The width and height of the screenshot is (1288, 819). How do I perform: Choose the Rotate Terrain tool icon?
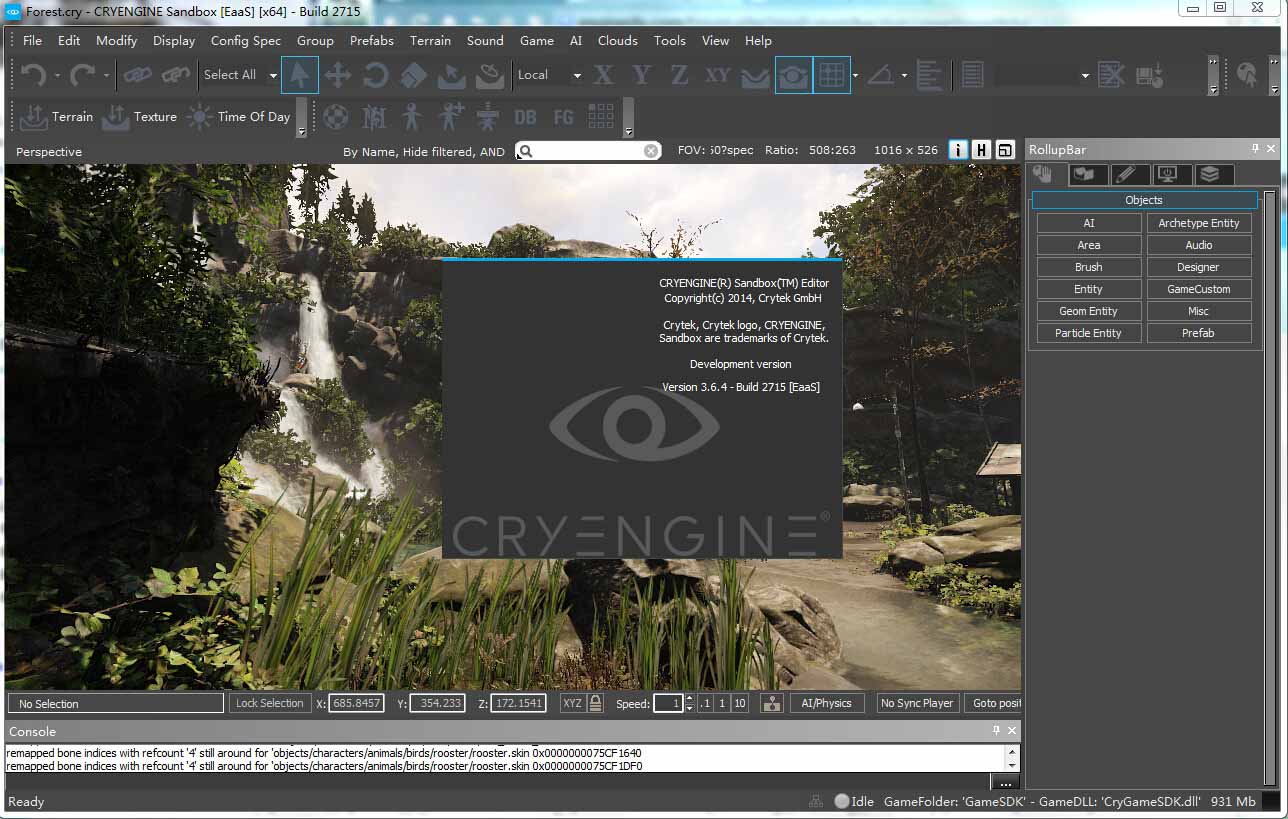click(x=490, y=75)
